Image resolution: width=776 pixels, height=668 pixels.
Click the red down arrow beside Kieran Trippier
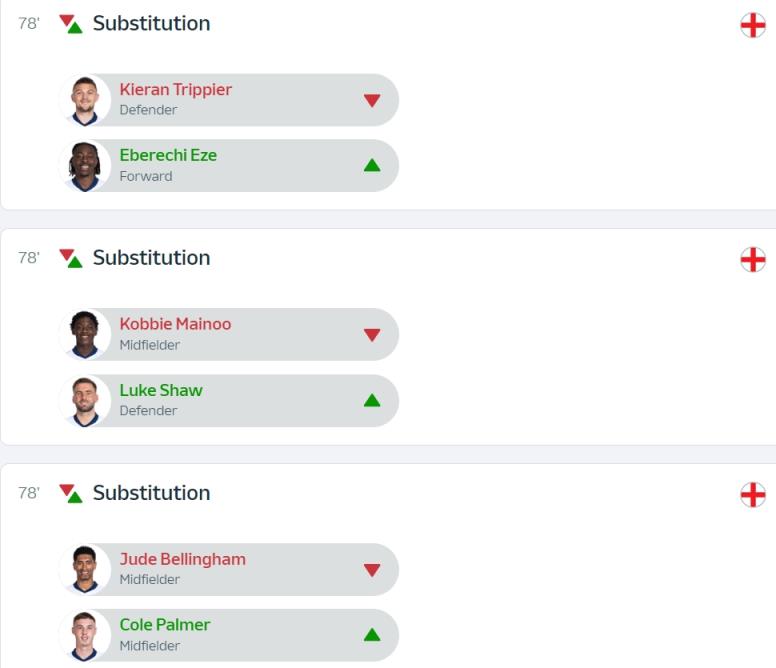[x=372, y=100]
